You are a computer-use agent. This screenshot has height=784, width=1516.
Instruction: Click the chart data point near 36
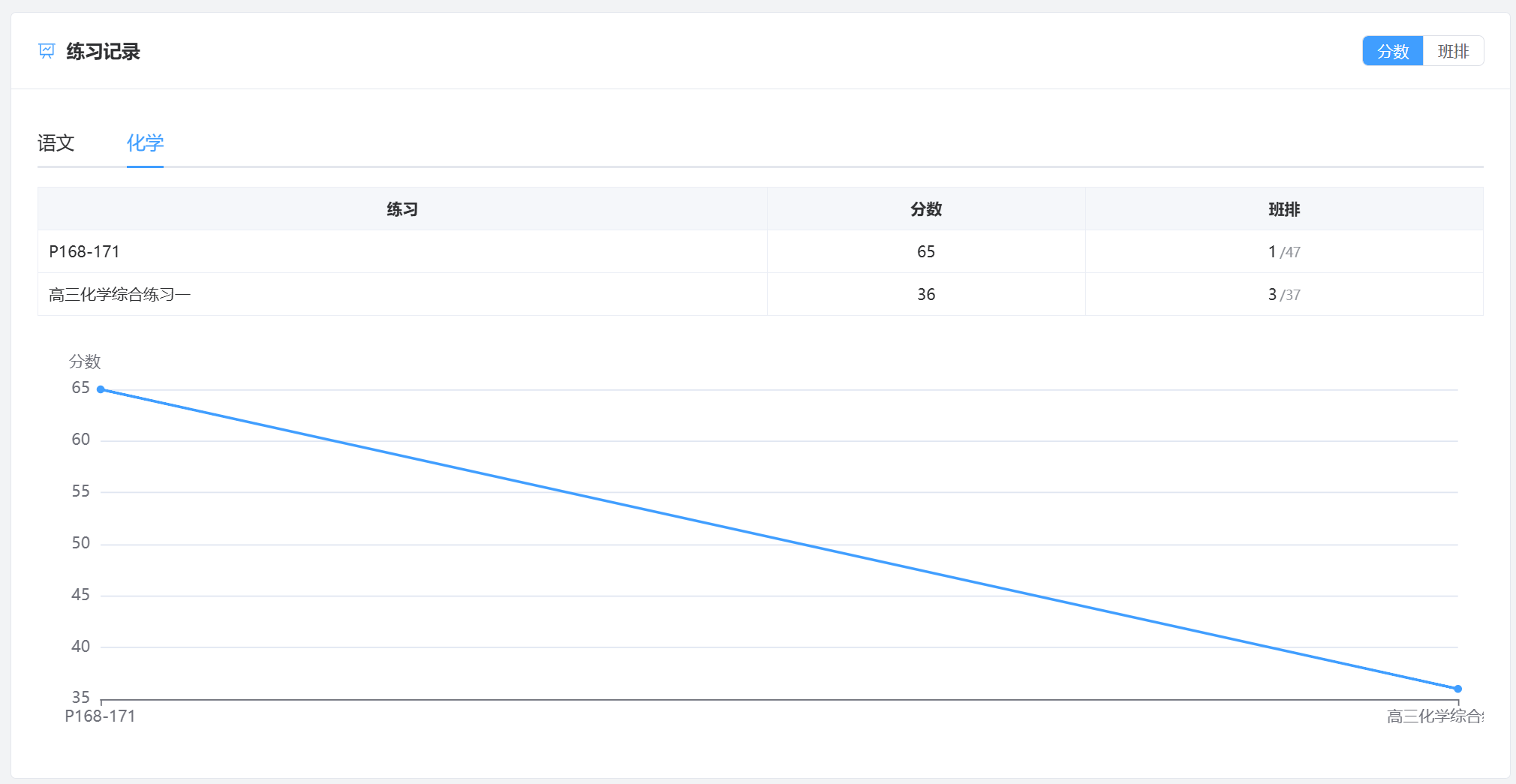pyautogui.click(x=1457, y=689)
